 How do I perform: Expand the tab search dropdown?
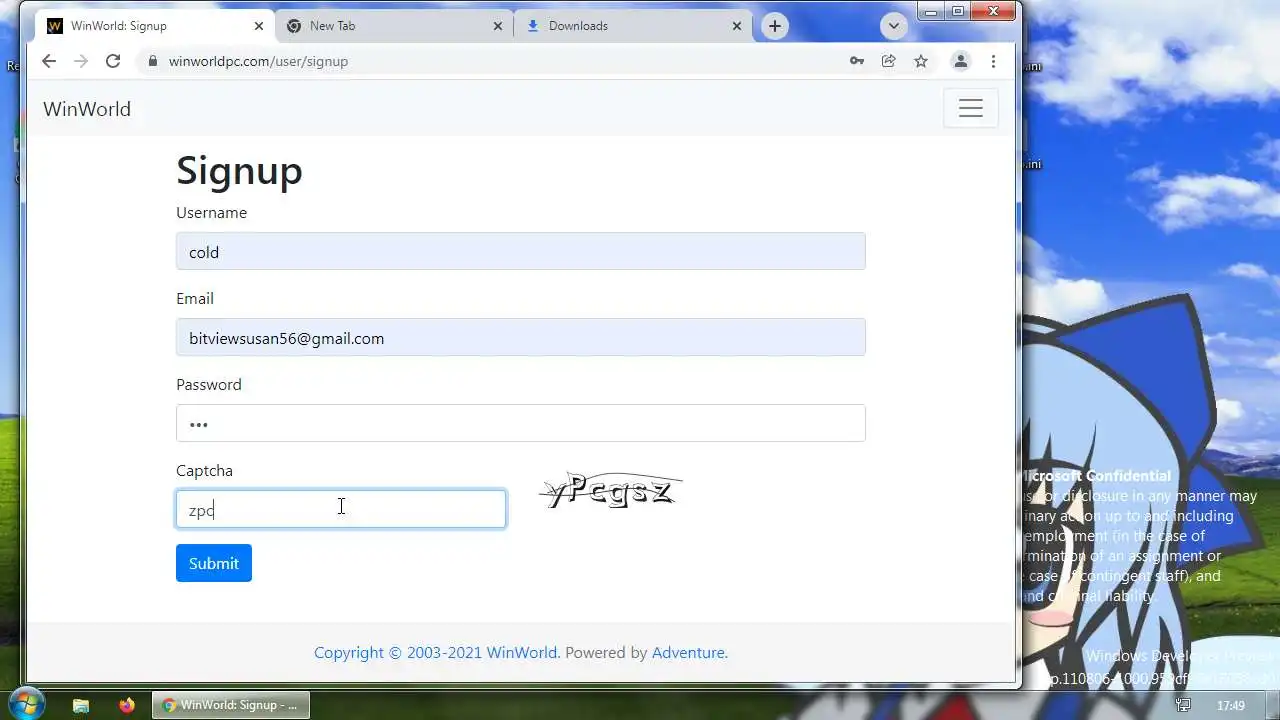click(894, 26)
